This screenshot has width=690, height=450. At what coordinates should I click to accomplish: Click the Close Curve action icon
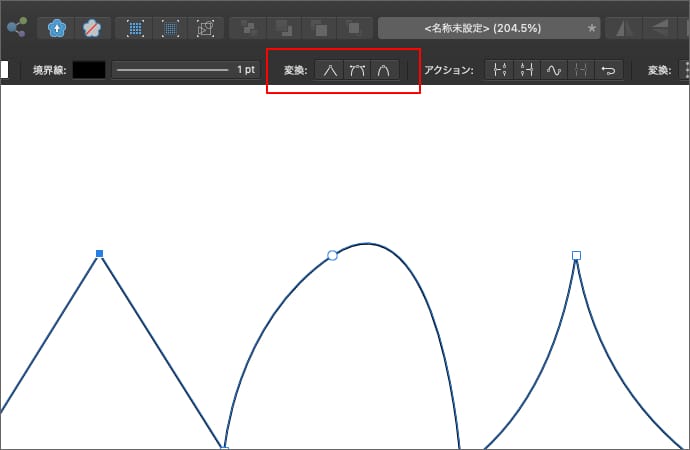[x=527, y=70]
